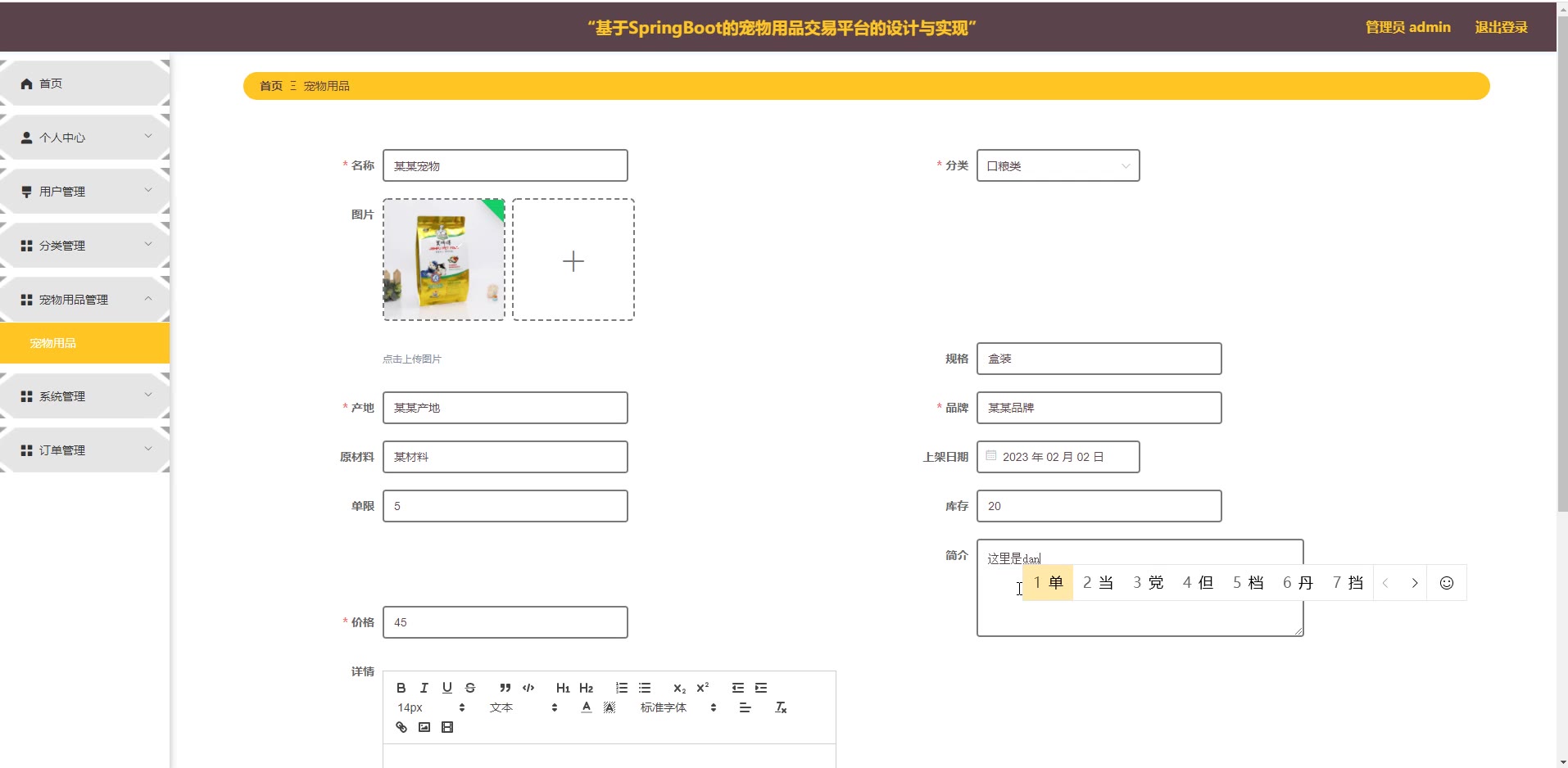Apply Heading 1 style
This screenshot has height=768, width=1568.
563,688
